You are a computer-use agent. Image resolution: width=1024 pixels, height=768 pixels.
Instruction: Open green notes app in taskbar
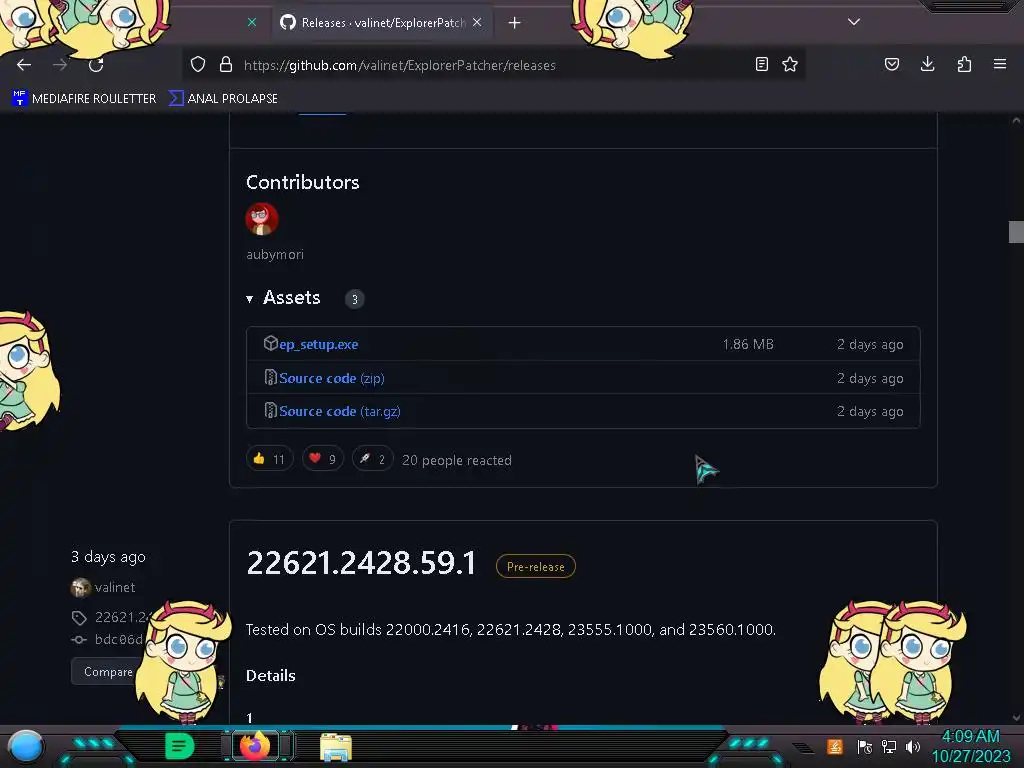[x=180, y=746]
